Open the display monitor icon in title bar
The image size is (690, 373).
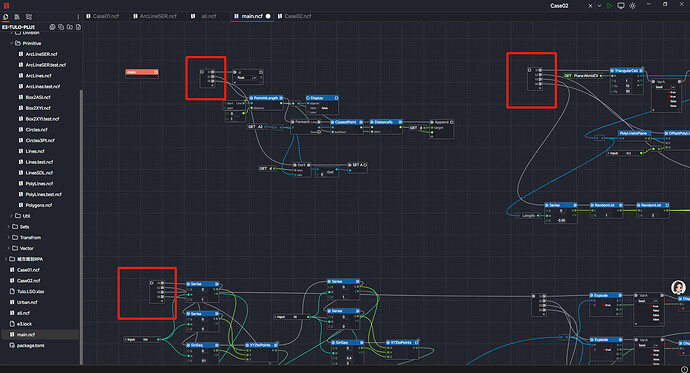(620, 6)
